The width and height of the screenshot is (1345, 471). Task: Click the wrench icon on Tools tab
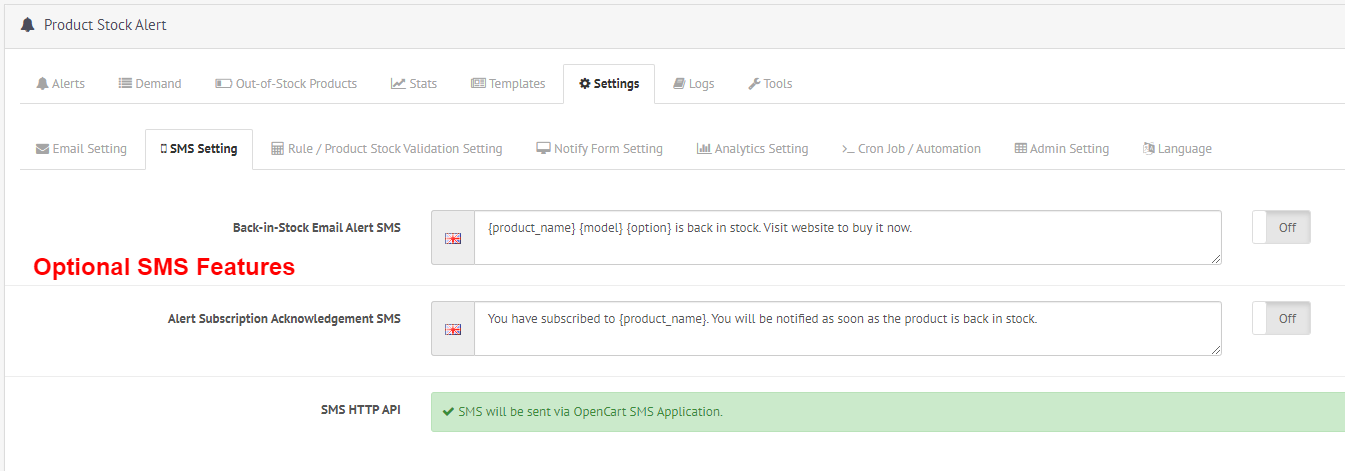pyautogui.click(x=754, y=84)
